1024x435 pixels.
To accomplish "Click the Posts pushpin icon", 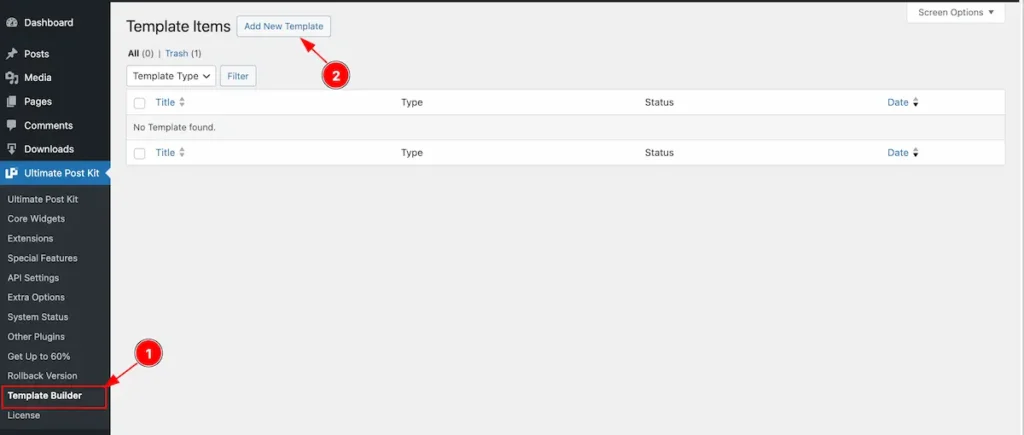I will [x=12, y=54].
